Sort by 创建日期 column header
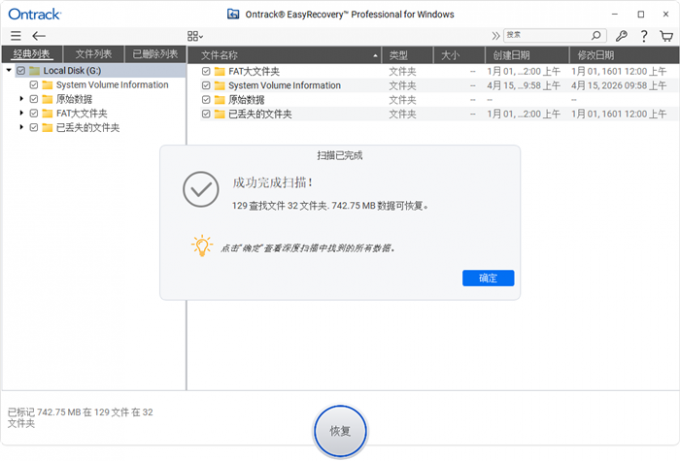Viewport: 680px width, 461px height. [x=527, y=55]
